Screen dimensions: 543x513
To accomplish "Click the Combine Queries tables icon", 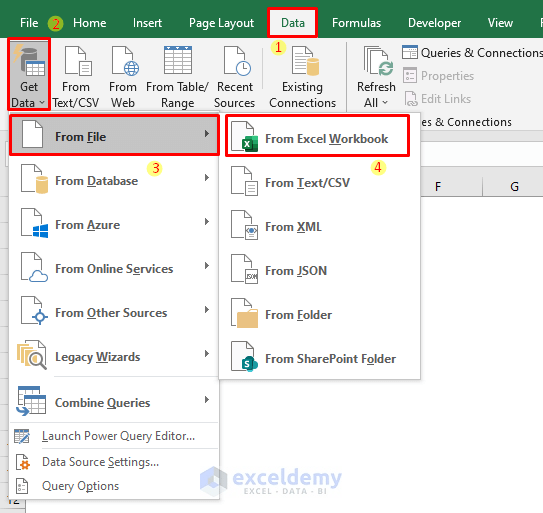I will point(31,401).
